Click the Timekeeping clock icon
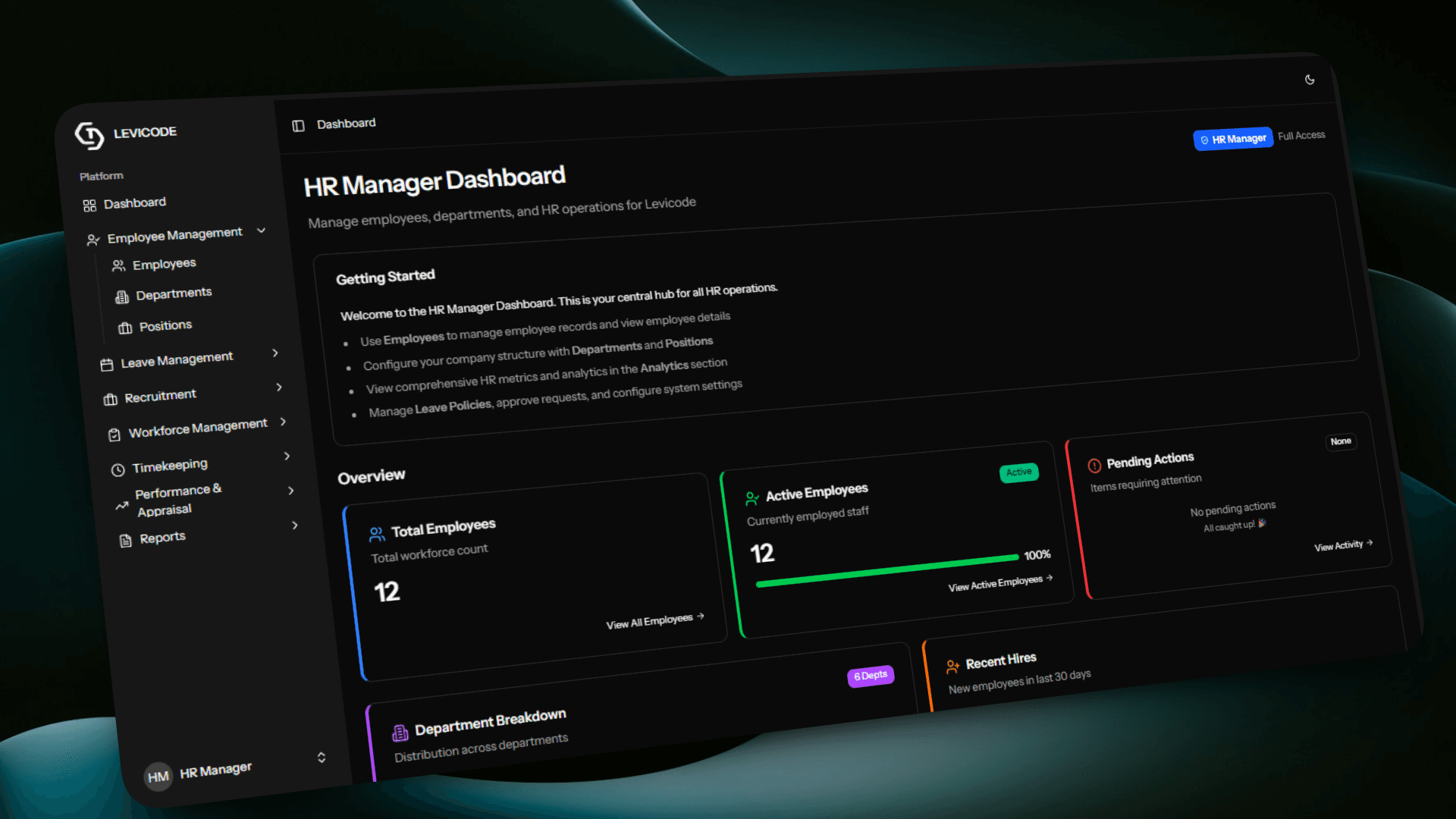 coord(118,470)
